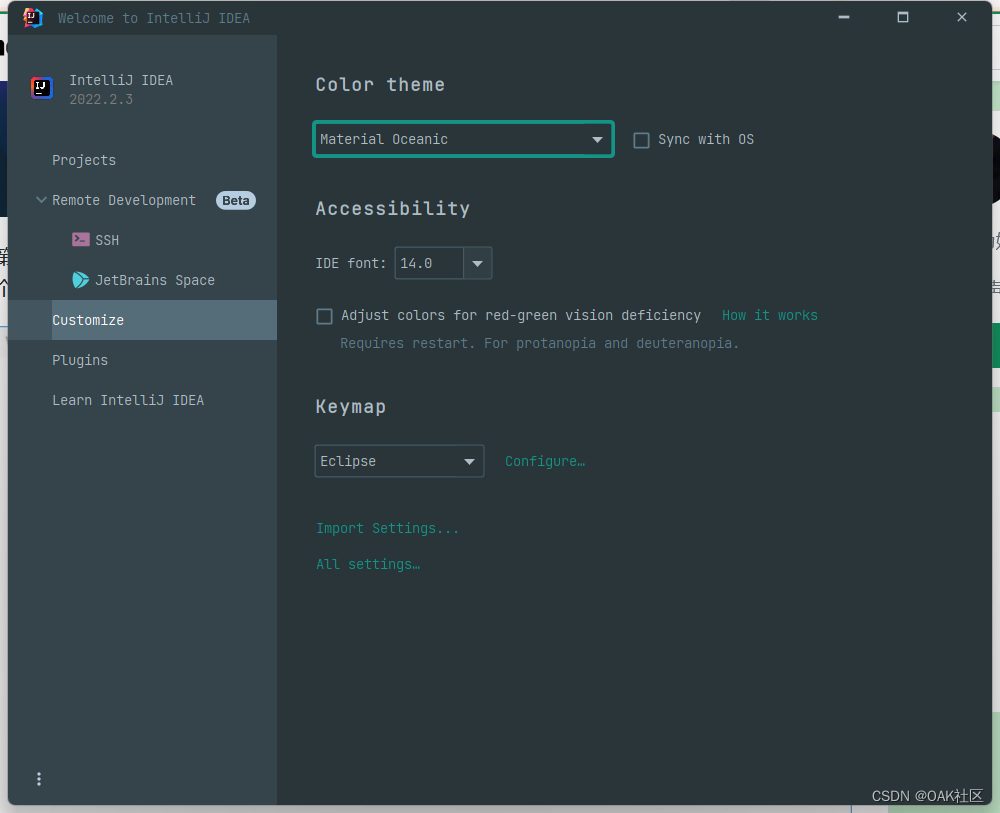Viewport: 1000px width, 813px height.
Task: Open the options menu with three dots
Action: 39,779
